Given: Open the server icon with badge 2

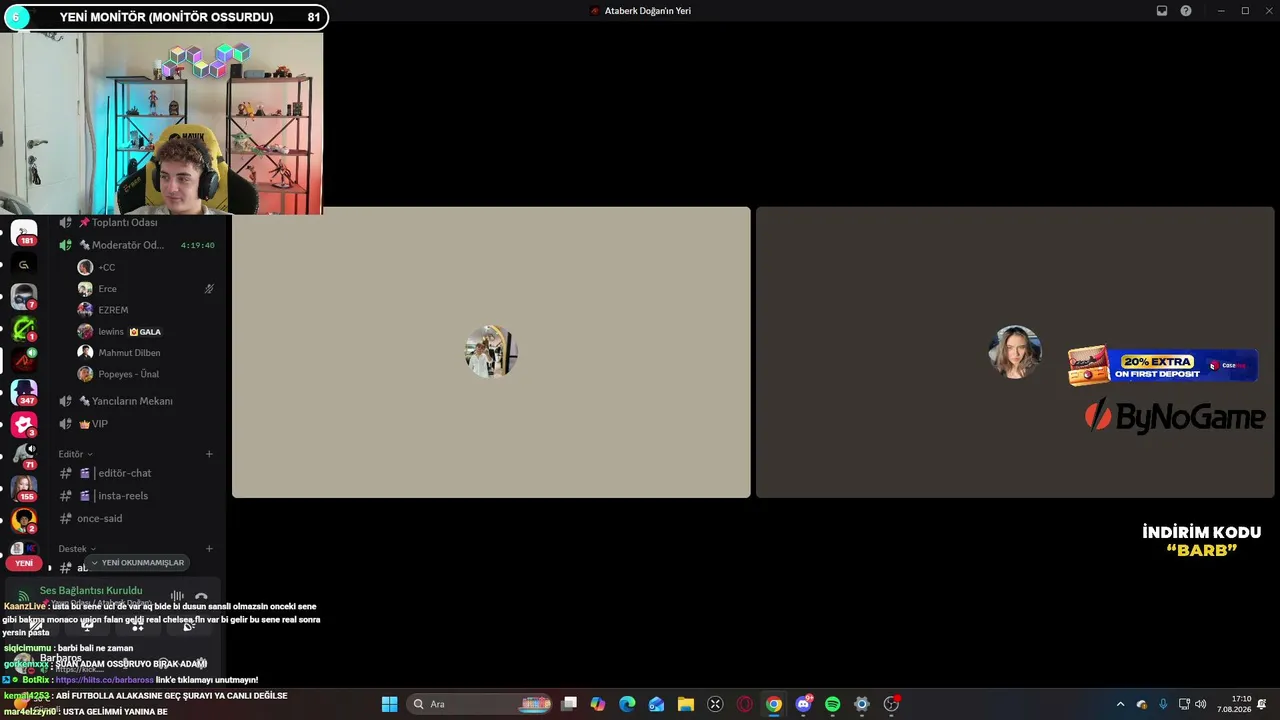Looking at the screenshot, I should tap(24, 521).
